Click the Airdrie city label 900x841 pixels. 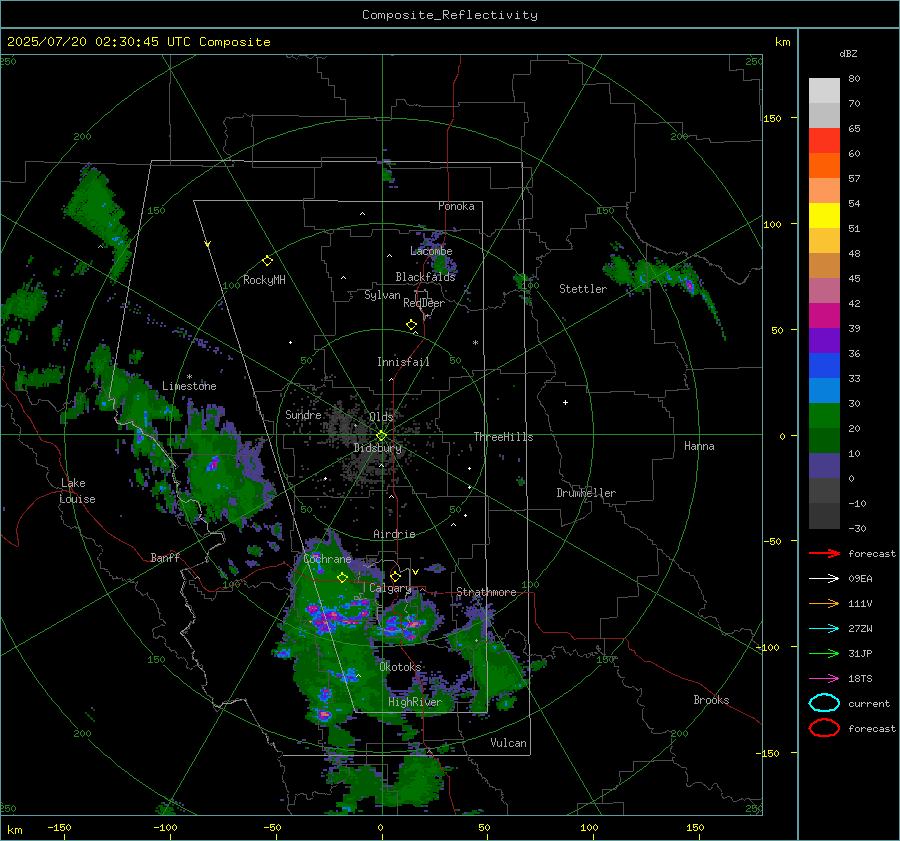click(394, 534)
